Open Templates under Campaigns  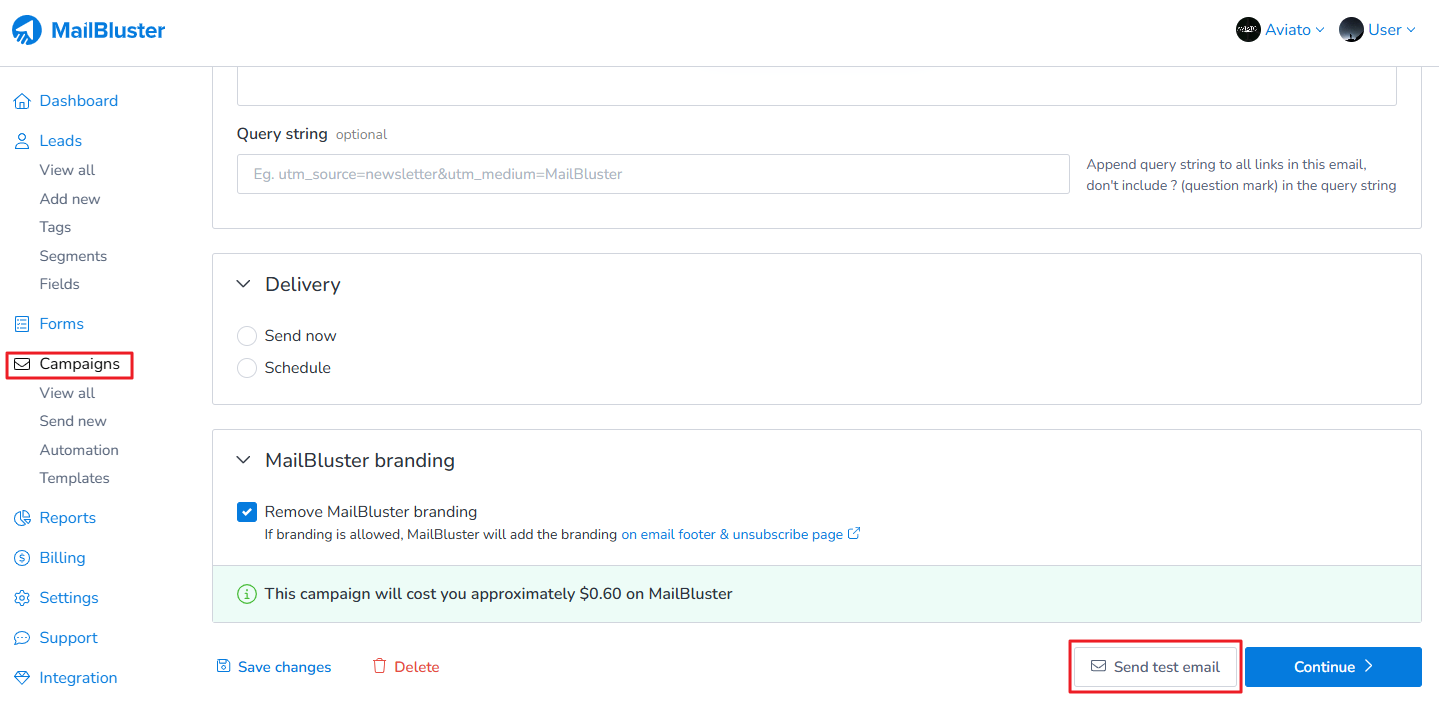pyautogui.click(x=75, y=478)
